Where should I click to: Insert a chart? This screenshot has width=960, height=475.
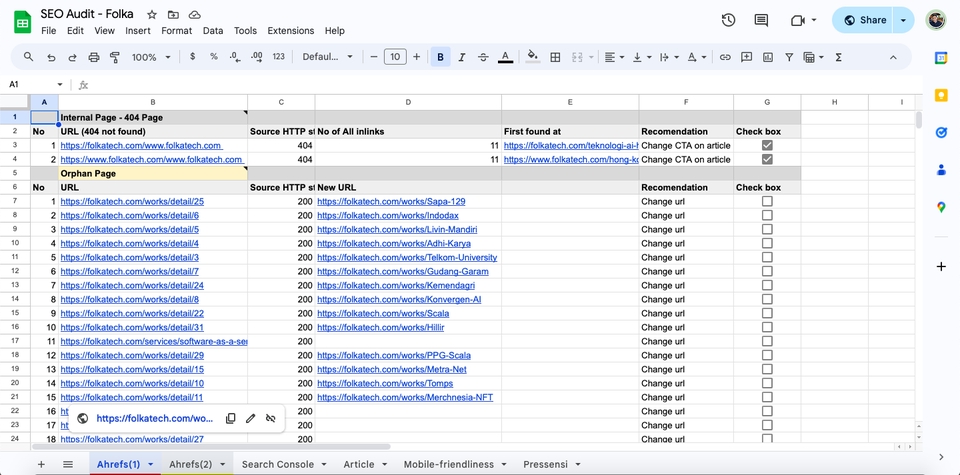click(768, 57)
